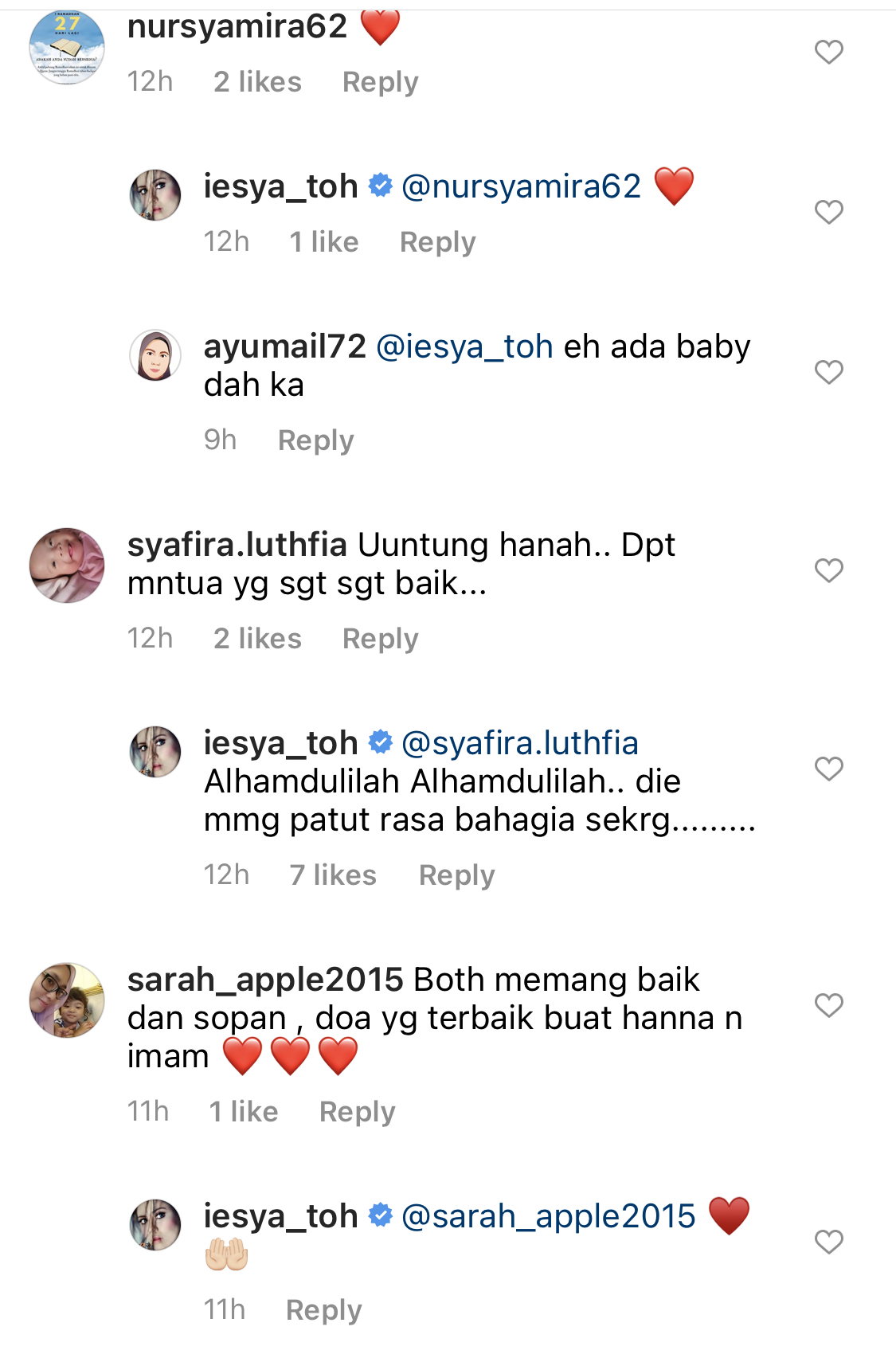896x1354 pixels.
Task: Open sarah_apple2015's profile photo
Action: point(67,1000)
